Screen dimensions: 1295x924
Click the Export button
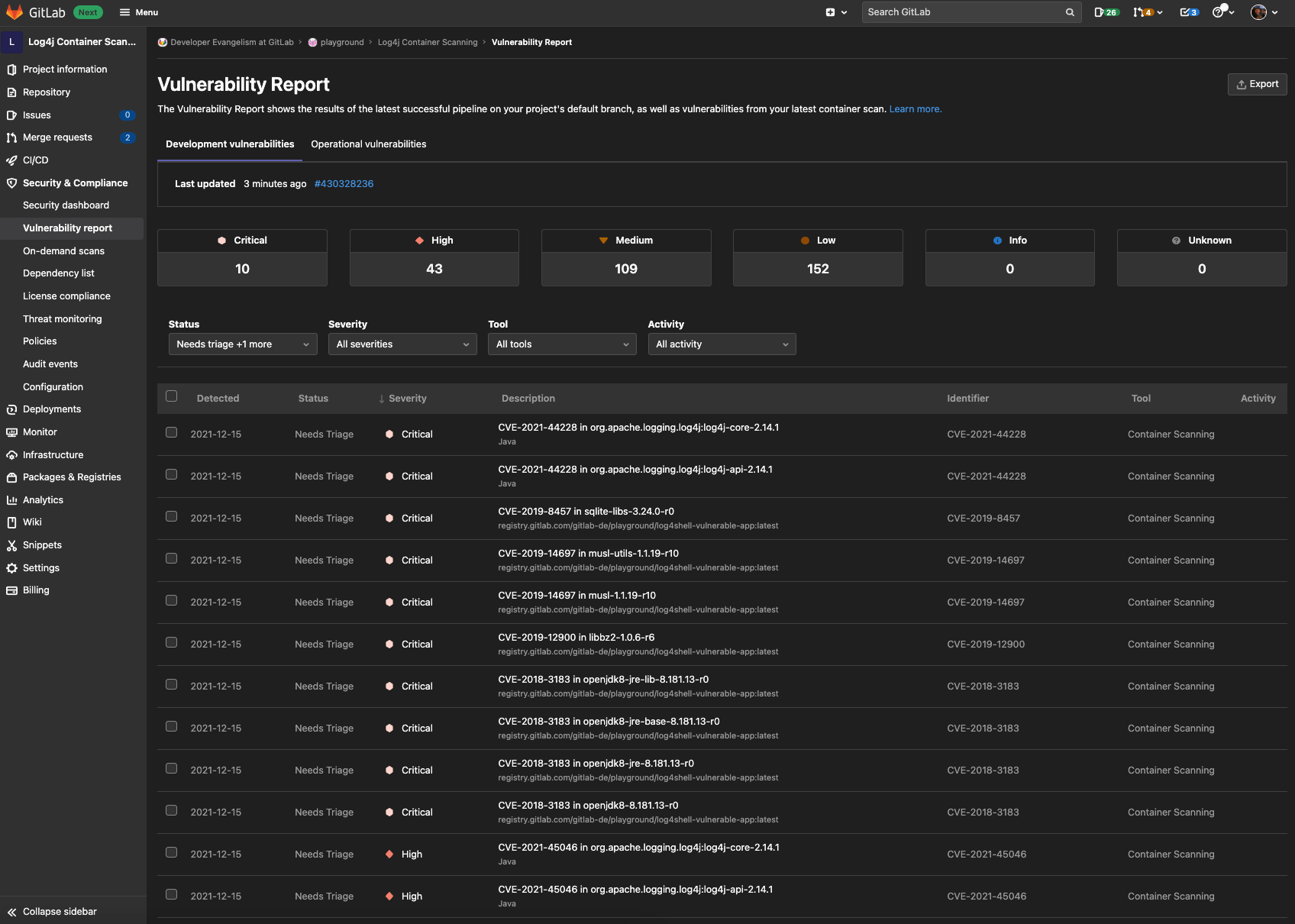point(1257,84)
